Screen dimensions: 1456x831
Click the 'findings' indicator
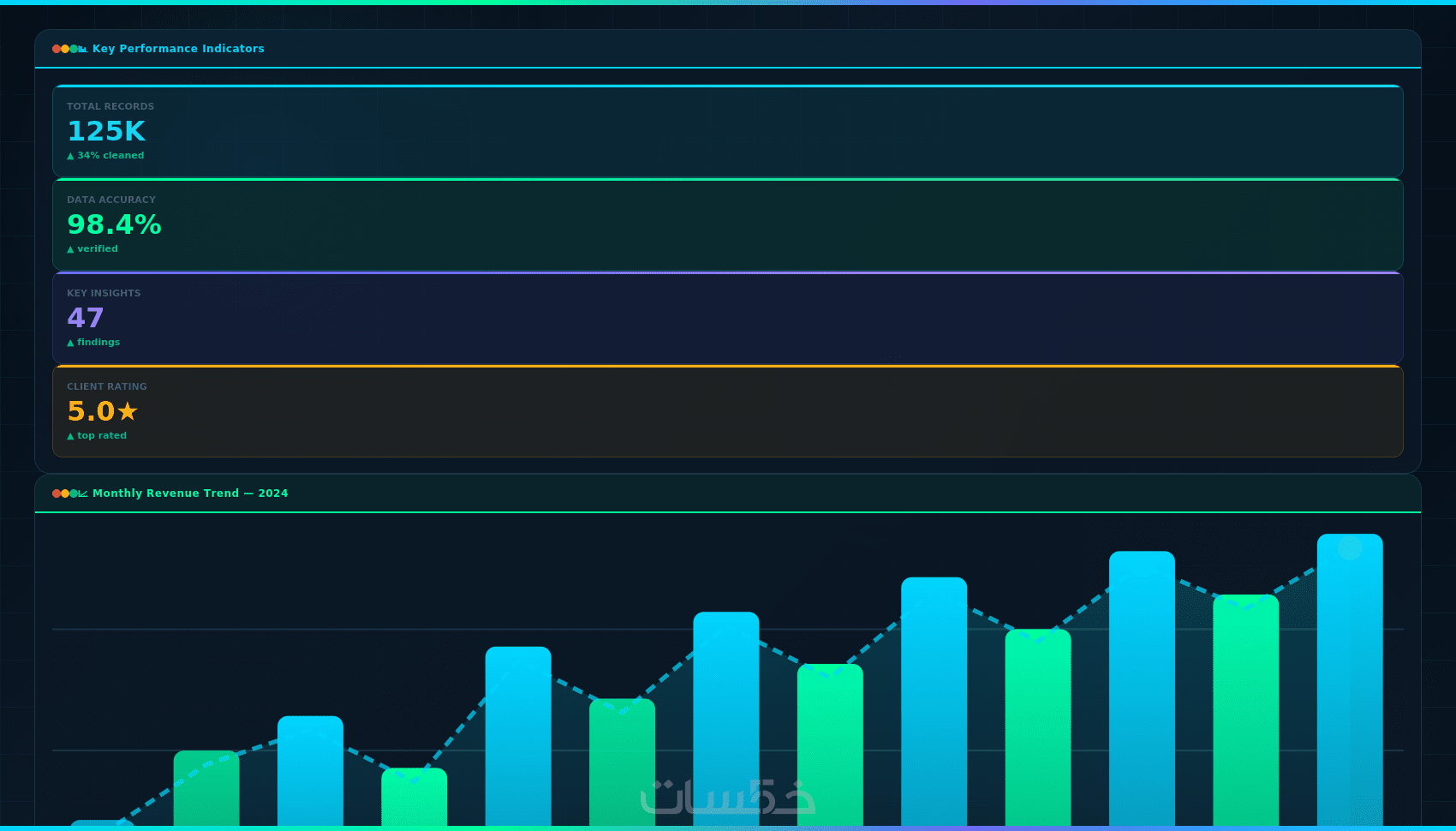93,343
